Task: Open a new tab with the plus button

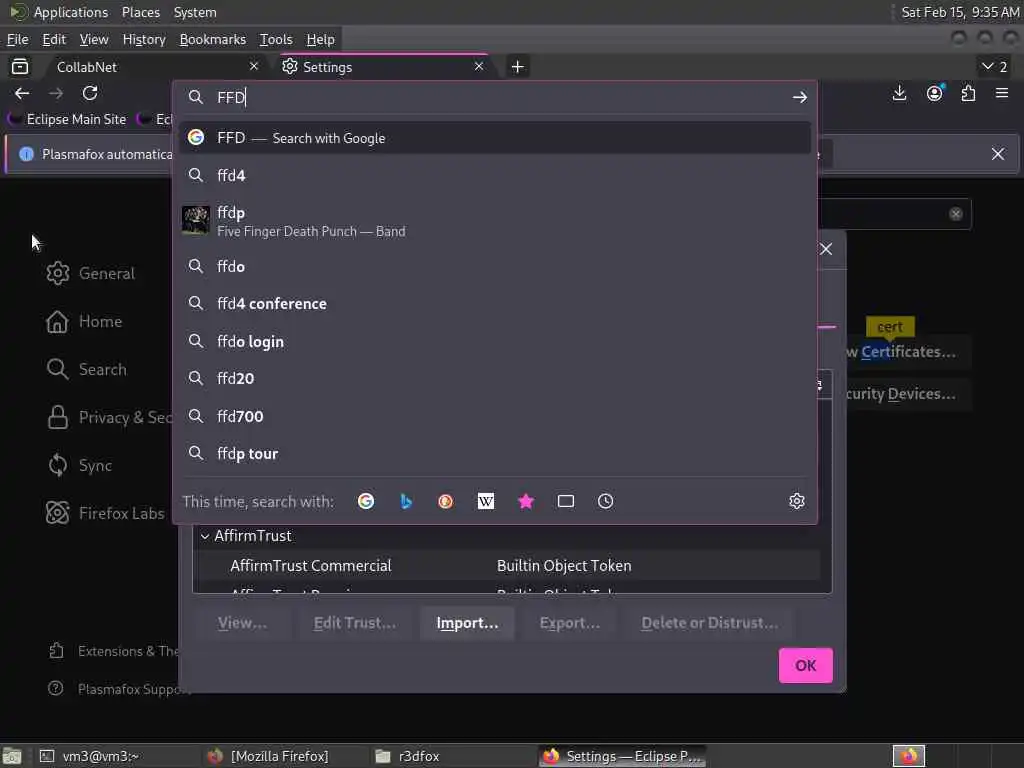Action: point(517,67)
